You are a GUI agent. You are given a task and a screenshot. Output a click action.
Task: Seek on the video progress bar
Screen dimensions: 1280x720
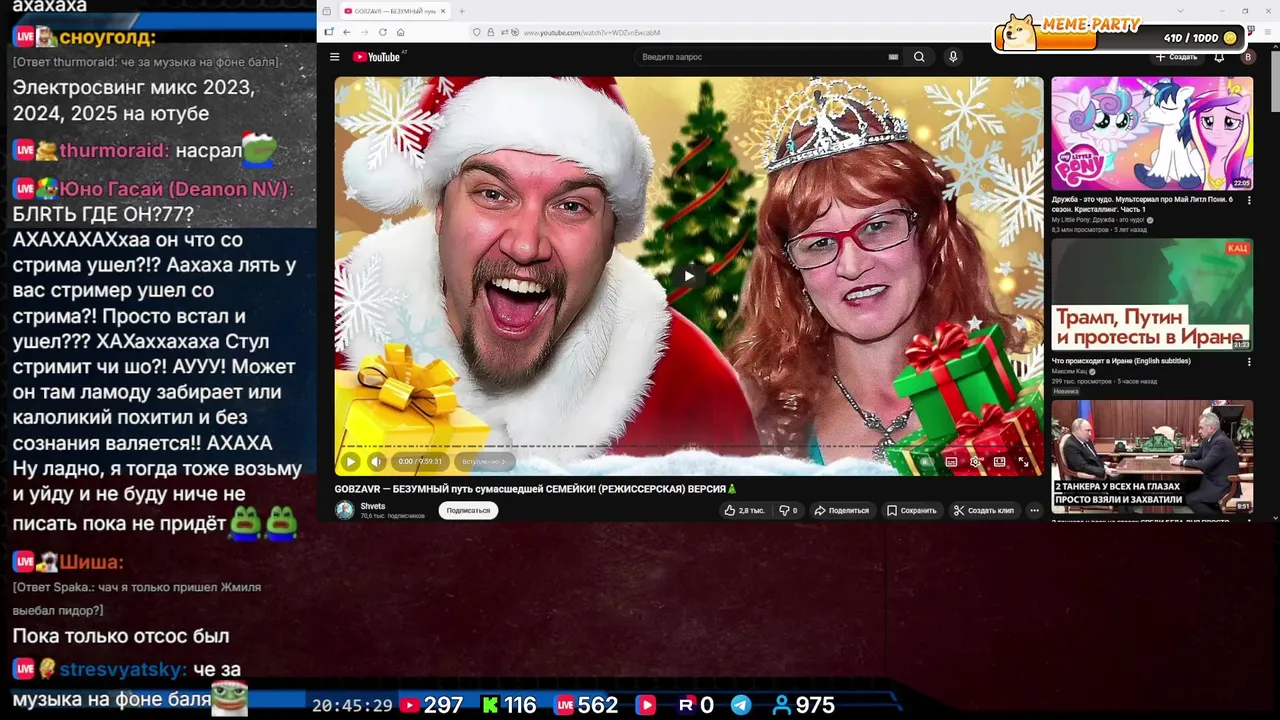click(x=688, y=446)
